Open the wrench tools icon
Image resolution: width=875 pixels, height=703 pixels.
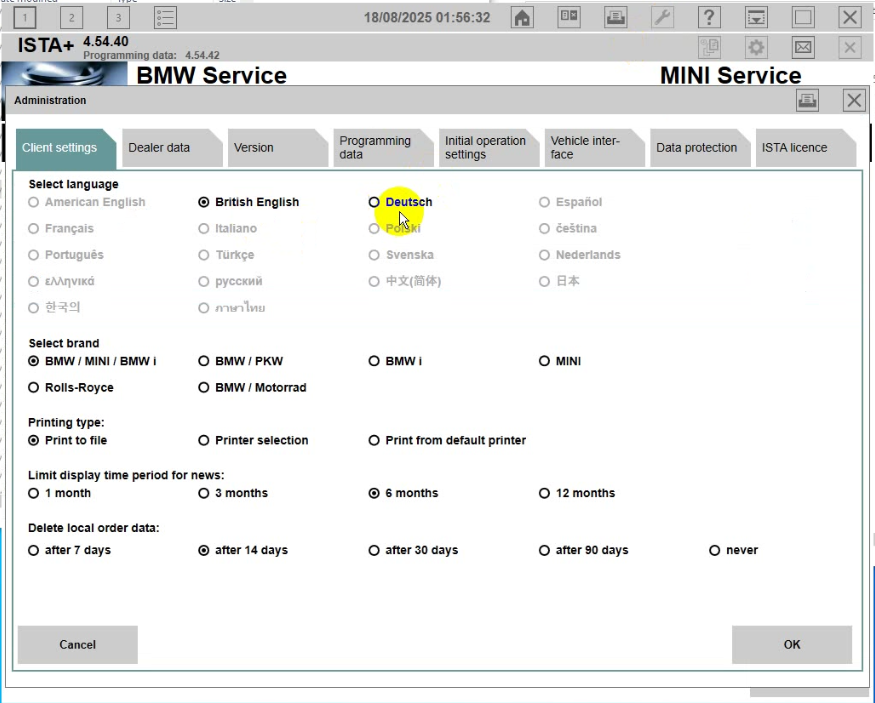click(662, 18)
